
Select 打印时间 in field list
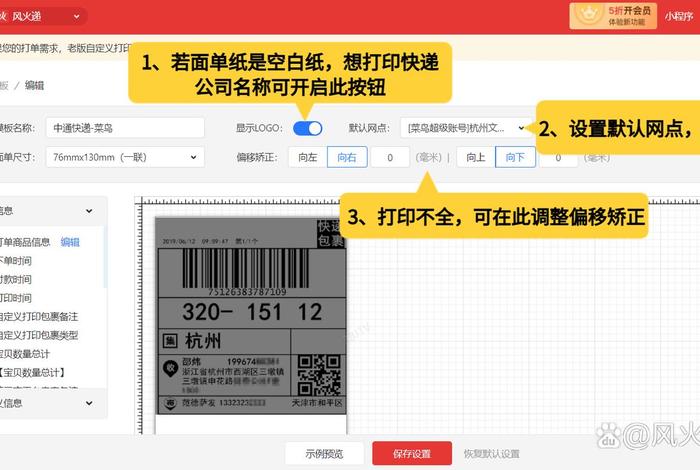point(16,298)
